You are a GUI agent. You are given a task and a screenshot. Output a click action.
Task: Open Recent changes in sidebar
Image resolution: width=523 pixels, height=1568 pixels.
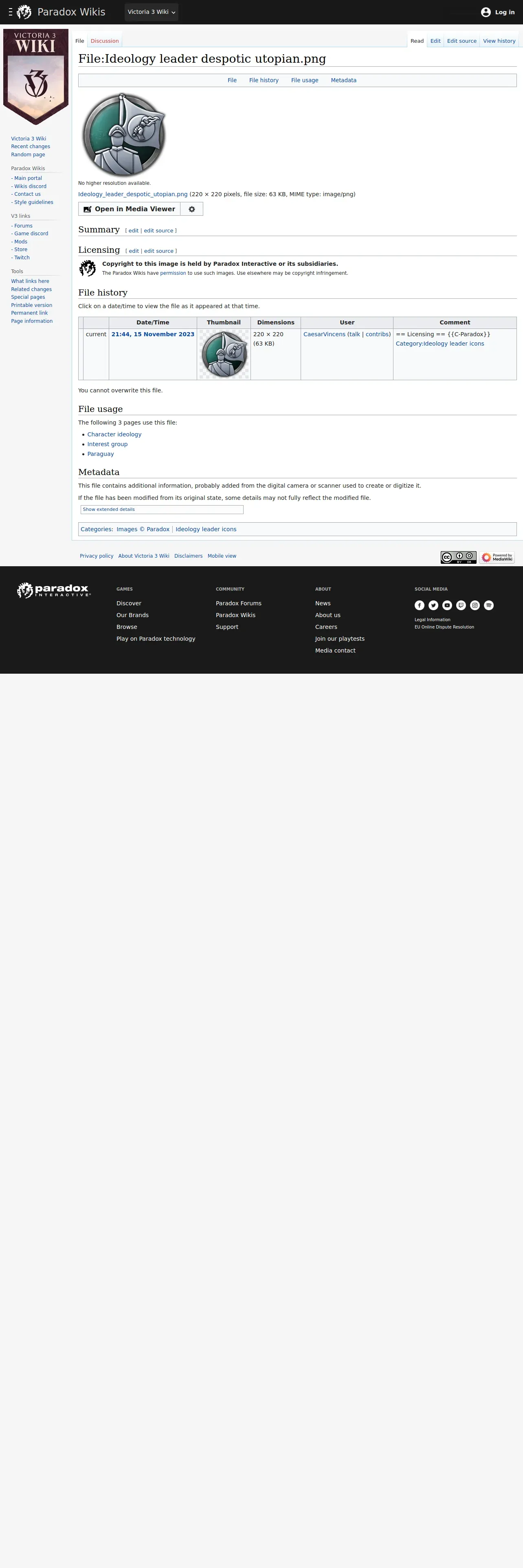(31, 147)
